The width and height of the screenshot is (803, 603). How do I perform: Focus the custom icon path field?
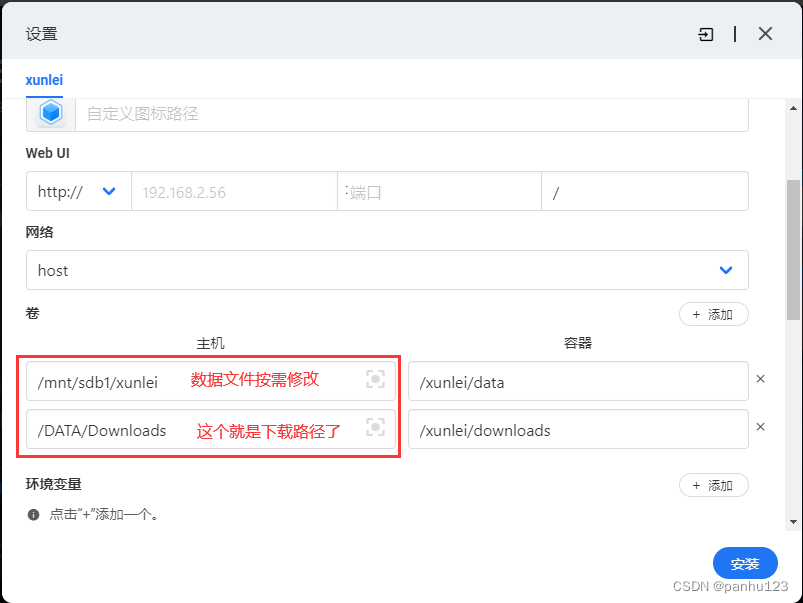(x=412, y=113)
